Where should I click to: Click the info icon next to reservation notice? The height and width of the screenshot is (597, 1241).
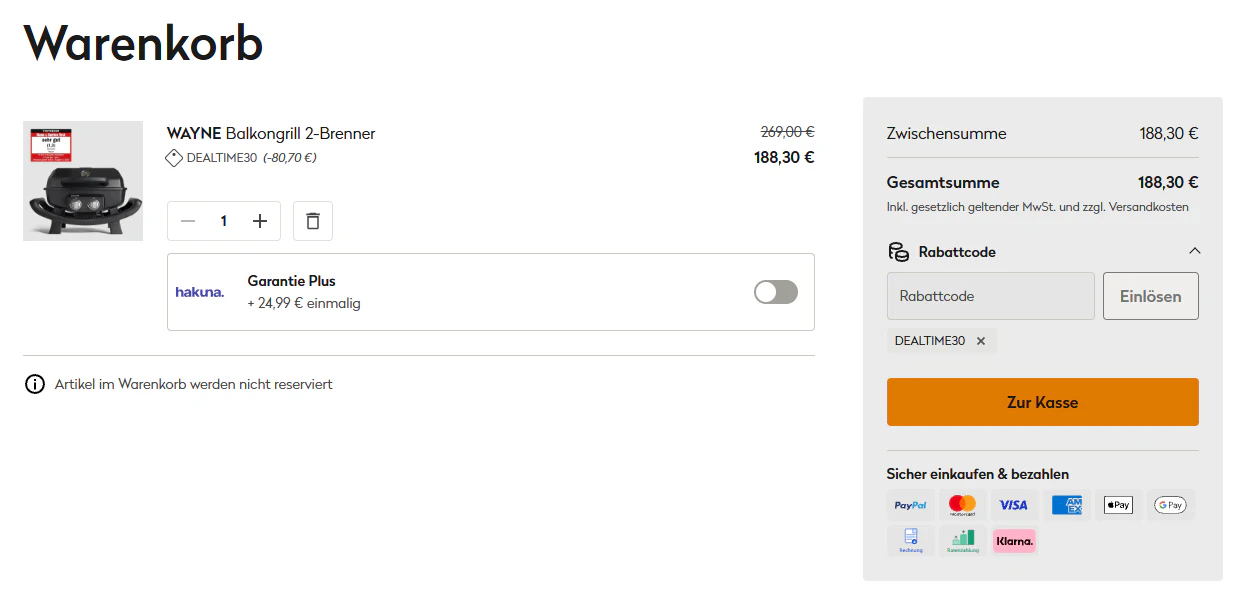[35, 384]
